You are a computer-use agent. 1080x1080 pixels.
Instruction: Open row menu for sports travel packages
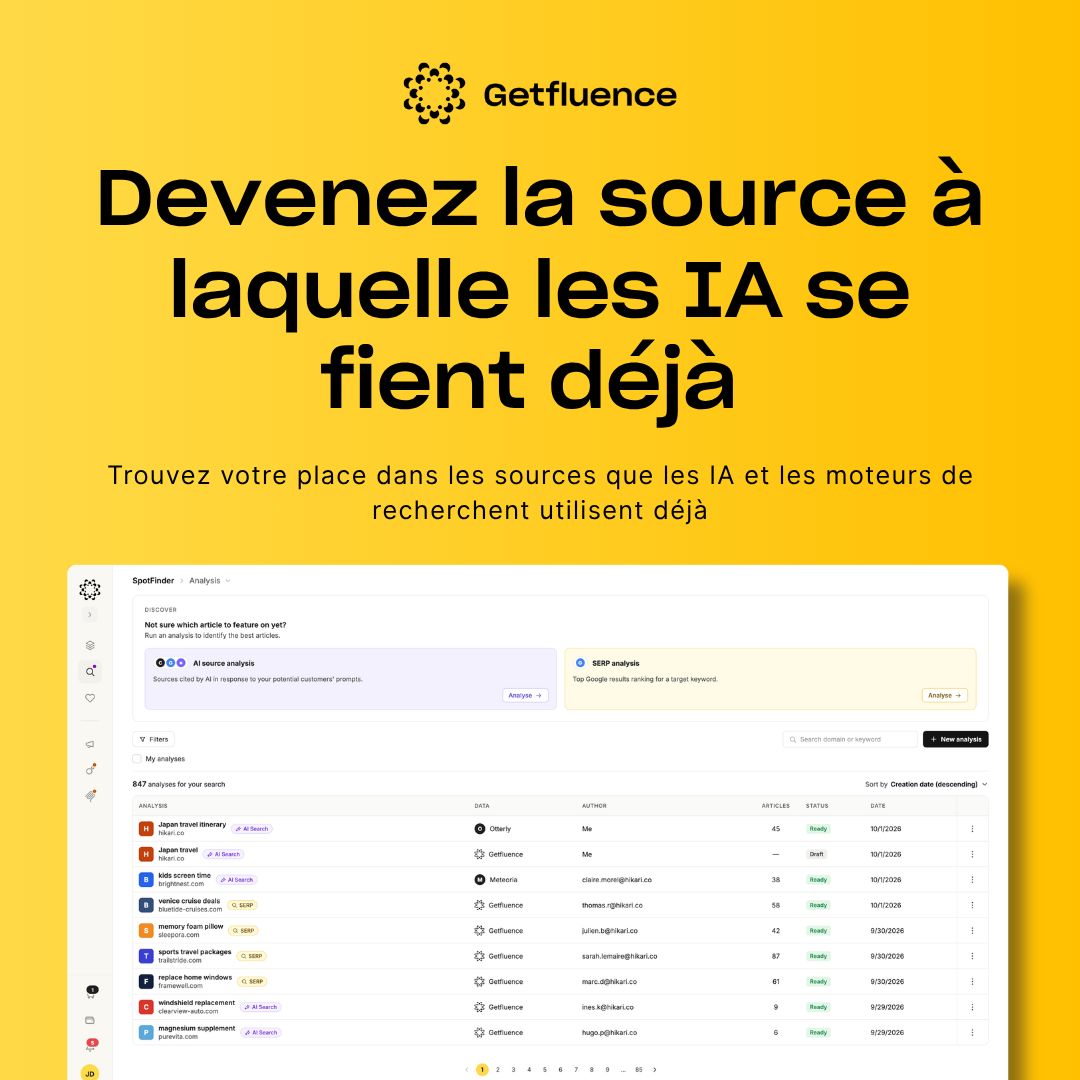[x=973, y=956]
